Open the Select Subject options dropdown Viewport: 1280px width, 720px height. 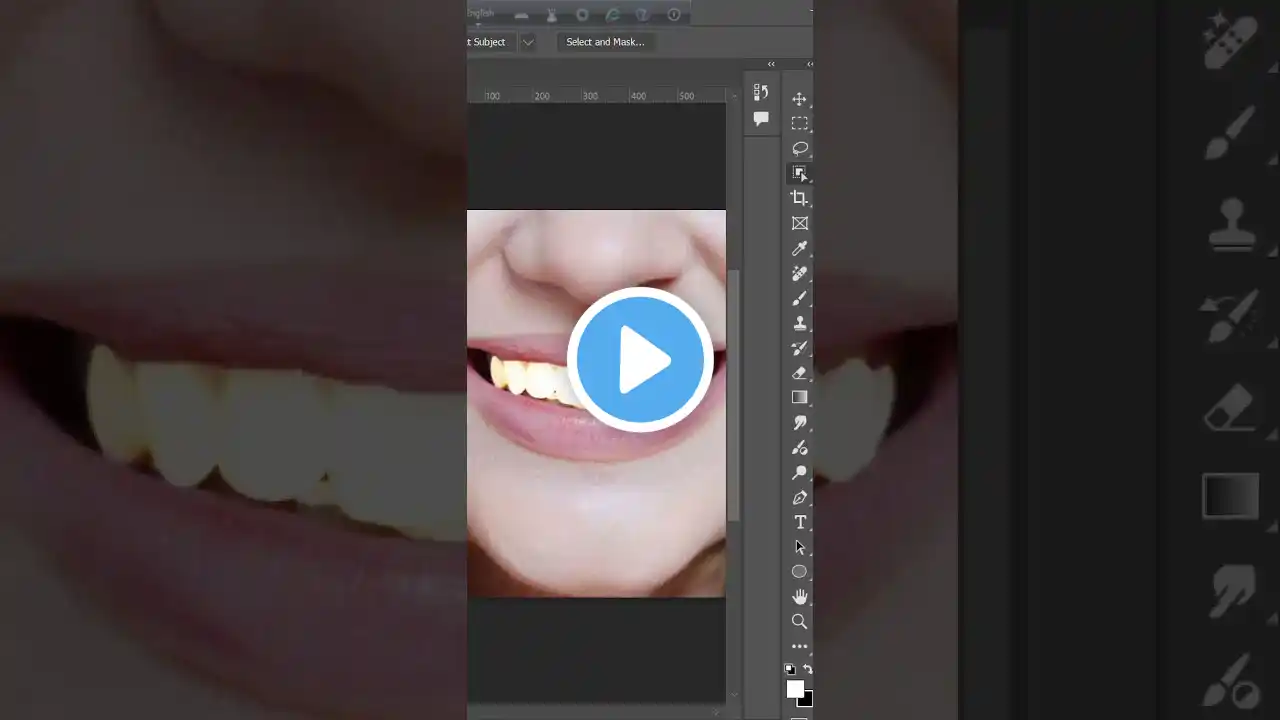pos(528,42)
